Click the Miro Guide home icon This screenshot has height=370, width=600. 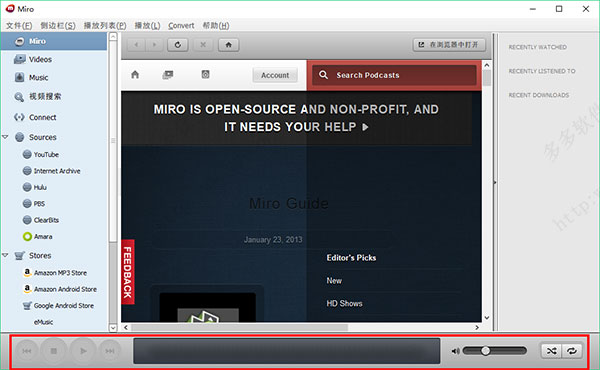pos(135,75)
